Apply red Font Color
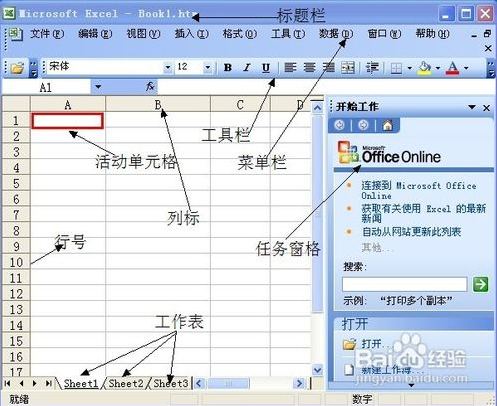The width and height of the screenshot is (497, 406). coord(453,68)
